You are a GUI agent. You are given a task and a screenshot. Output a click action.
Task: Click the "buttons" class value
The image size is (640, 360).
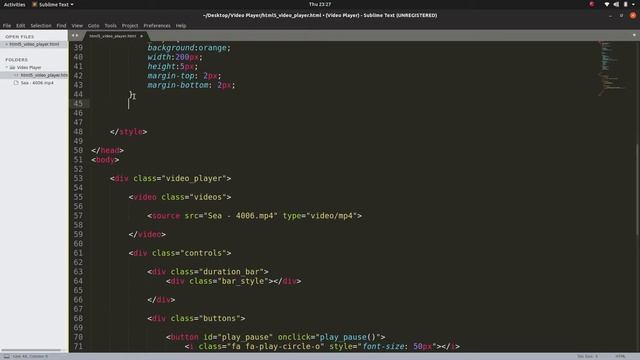[x=220, y=318]
